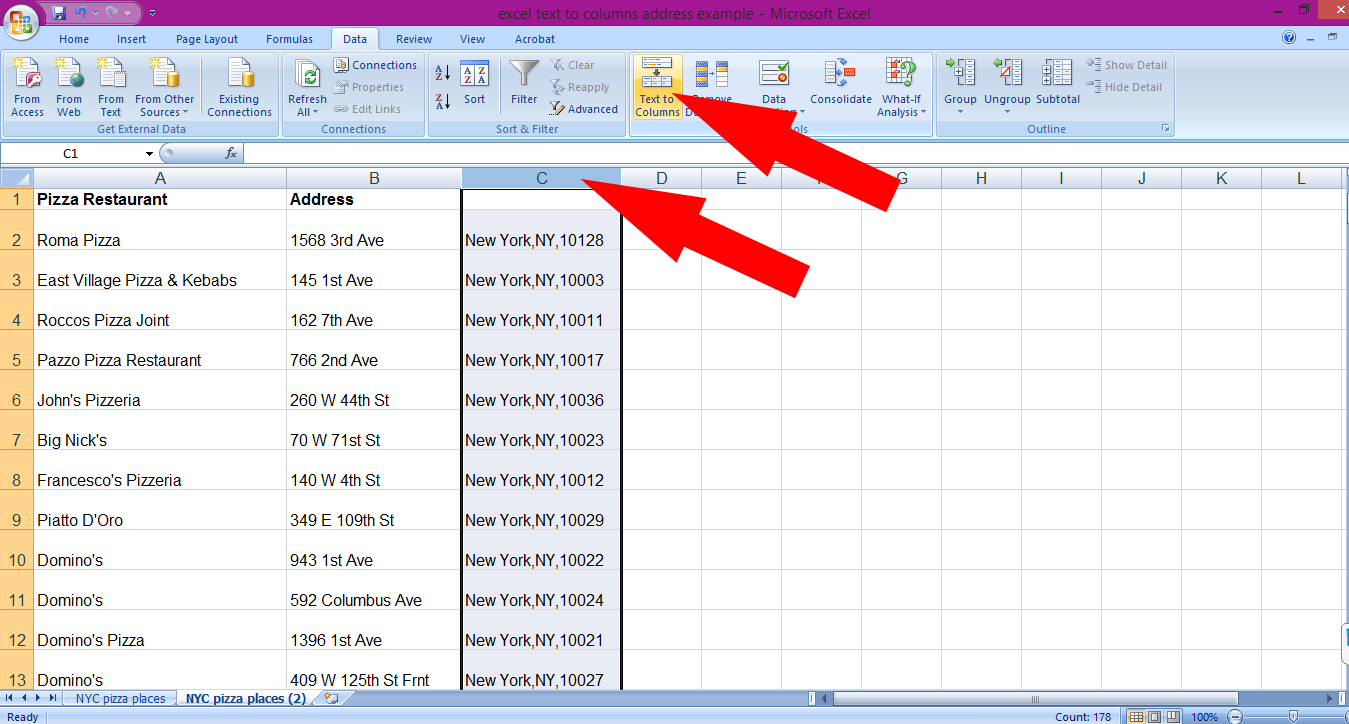Viewport: 1349px width, 724px height.
Task: Expand the Redo history dropdown
Action: (x=128, y=13)
